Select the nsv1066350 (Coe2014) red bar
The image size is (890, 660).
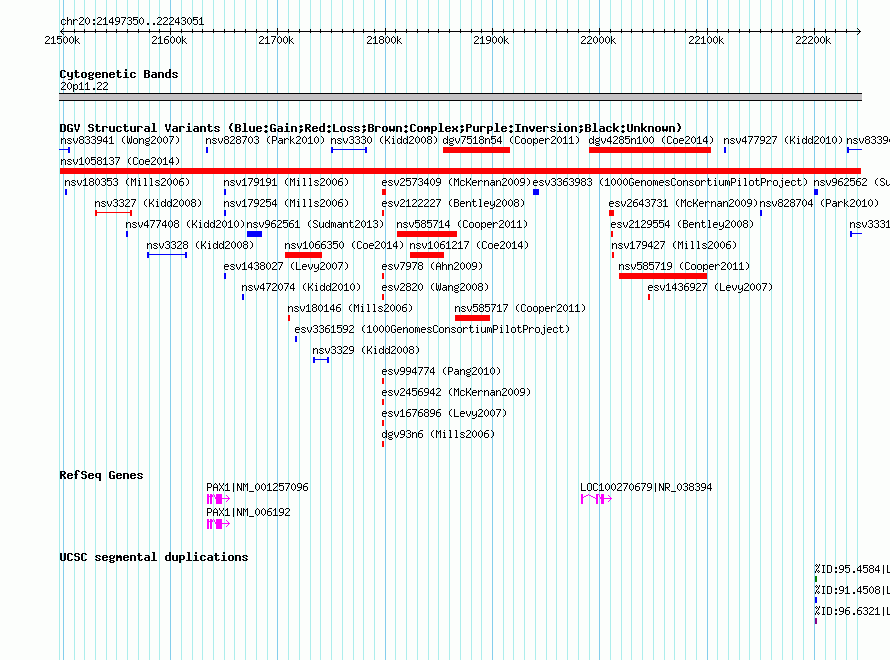click(303, 255)
